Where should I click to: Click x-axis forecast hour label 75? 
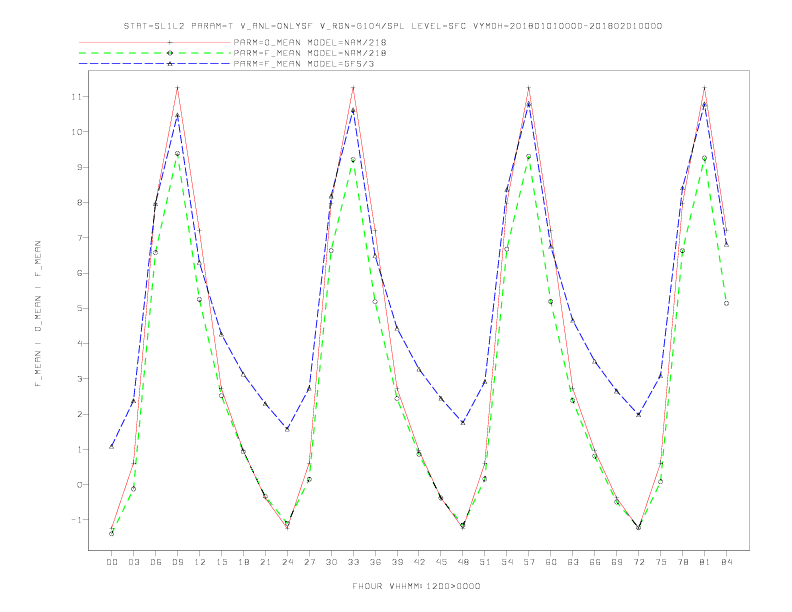pyautogui.click(x=661, y=562)
